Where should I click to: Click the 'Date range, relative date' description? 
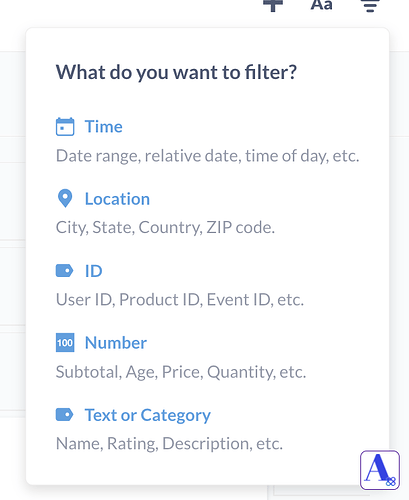(x=208, y=156)
